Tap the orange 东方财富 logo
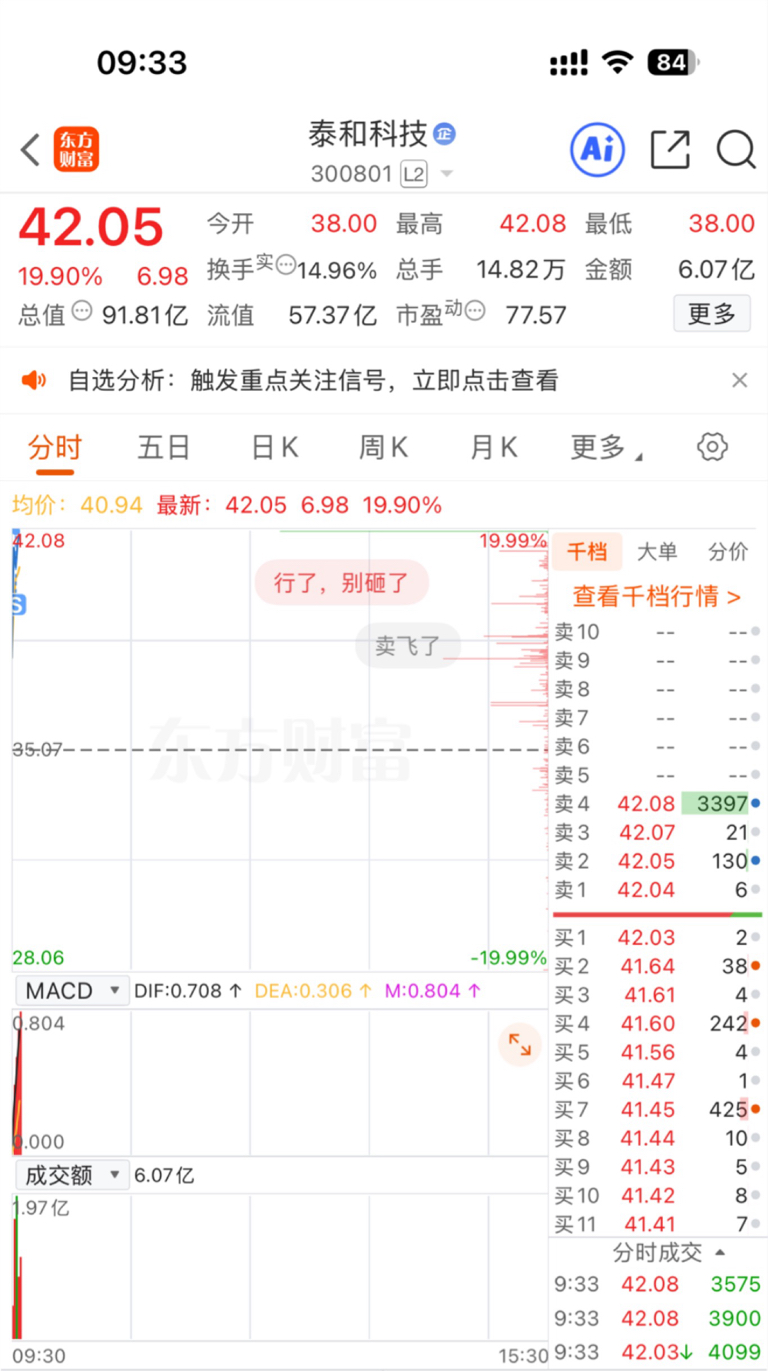 (77, 150)
